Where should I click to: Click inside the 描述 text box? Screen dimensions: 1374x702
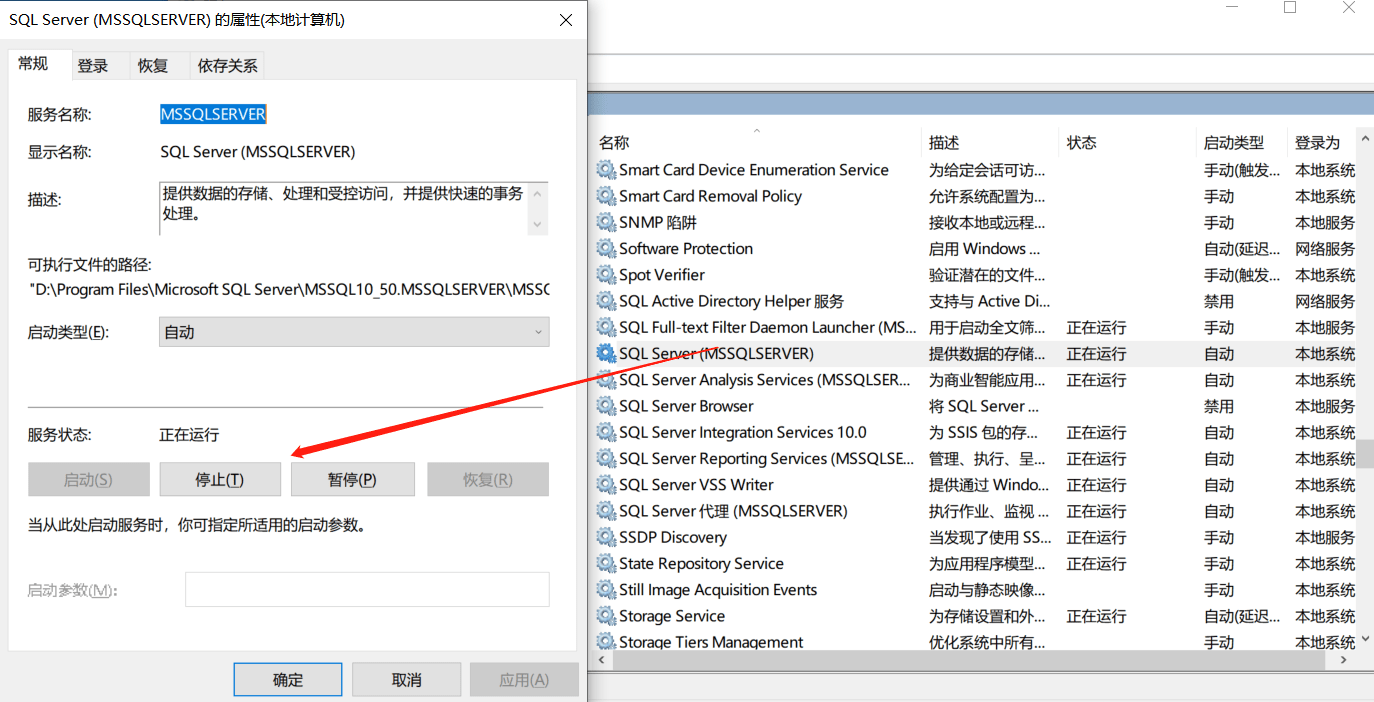344,208
